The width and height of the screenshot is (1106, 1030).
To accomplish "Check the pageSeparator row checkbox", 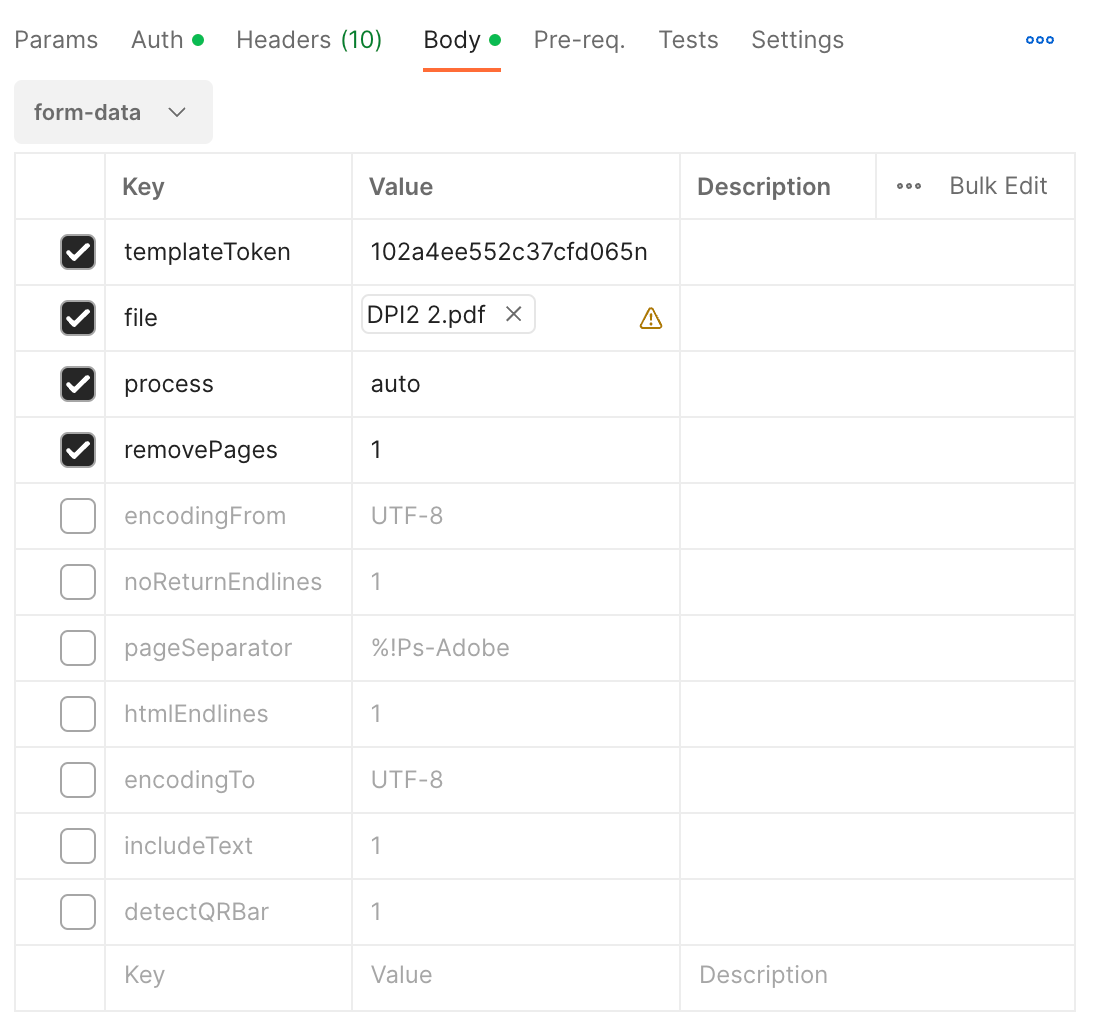I will pyautogui.click(x=78, y=648).
